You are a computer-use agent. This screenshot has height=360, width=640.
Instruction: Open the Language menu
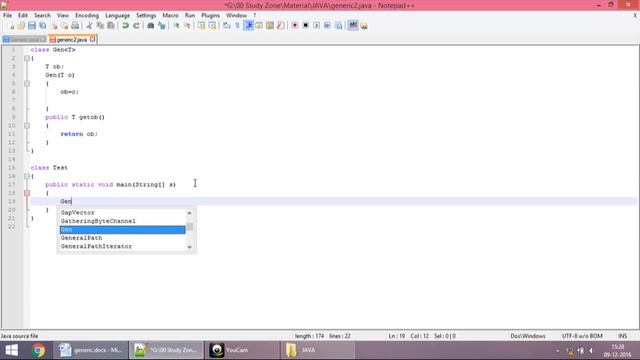[x=117, y=16]
